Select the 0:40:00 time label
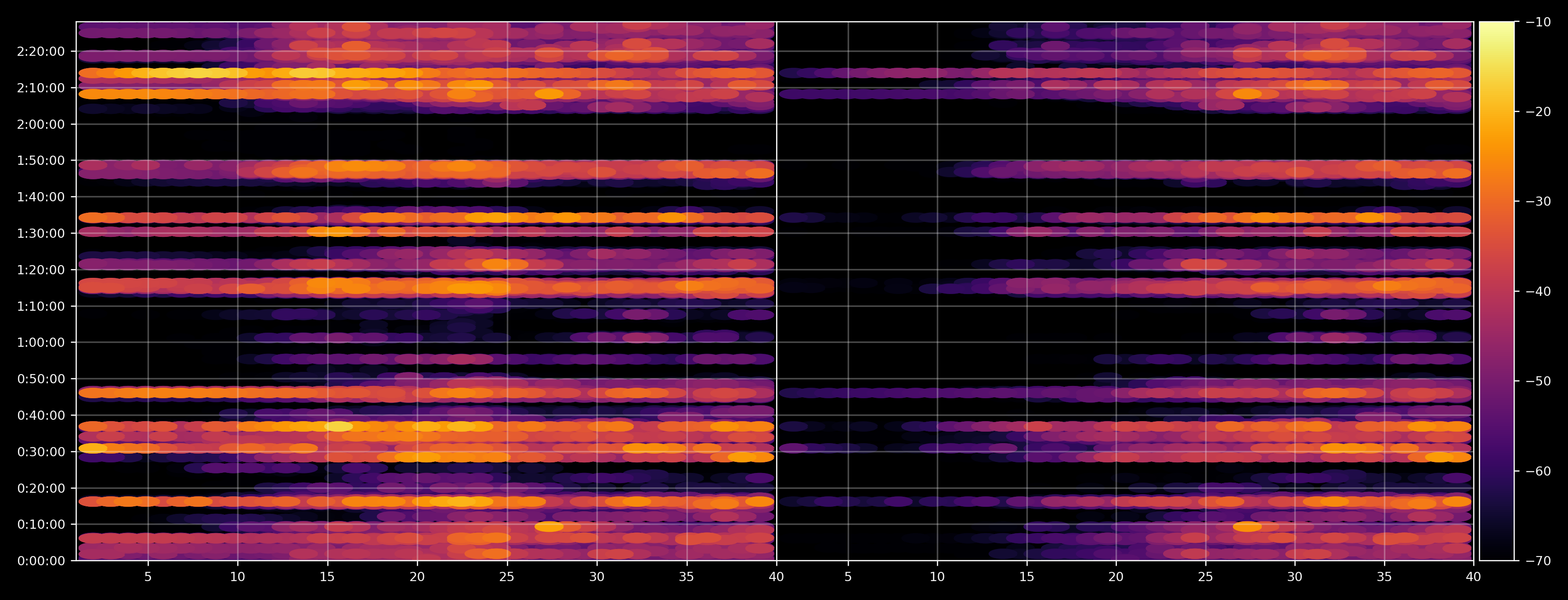Image resolution: width=1568 pixels, height=600 pixels. point(41,415)
